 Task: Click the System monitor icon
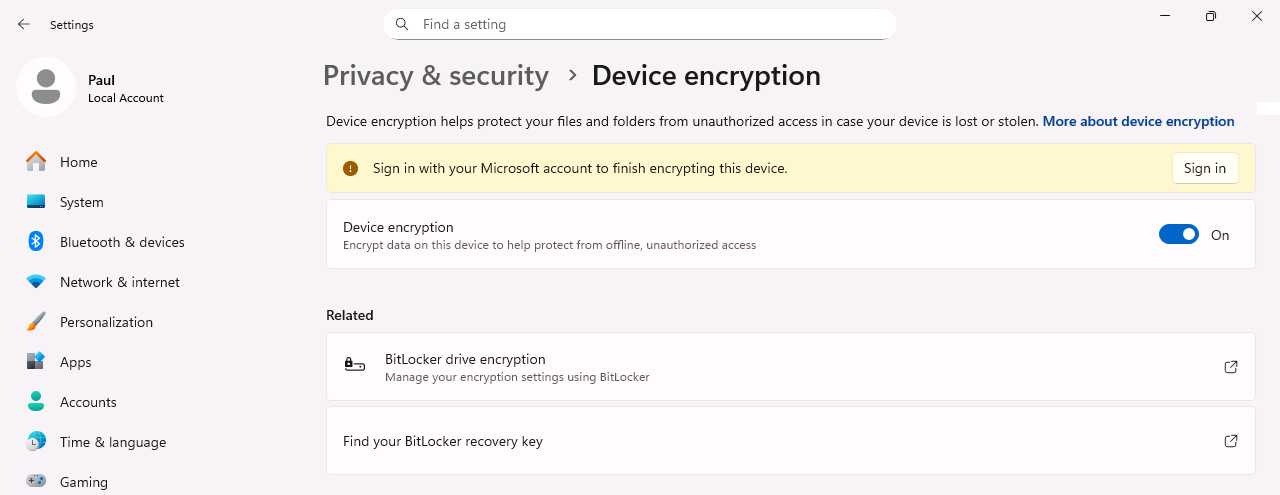click(x=36, y=202)
